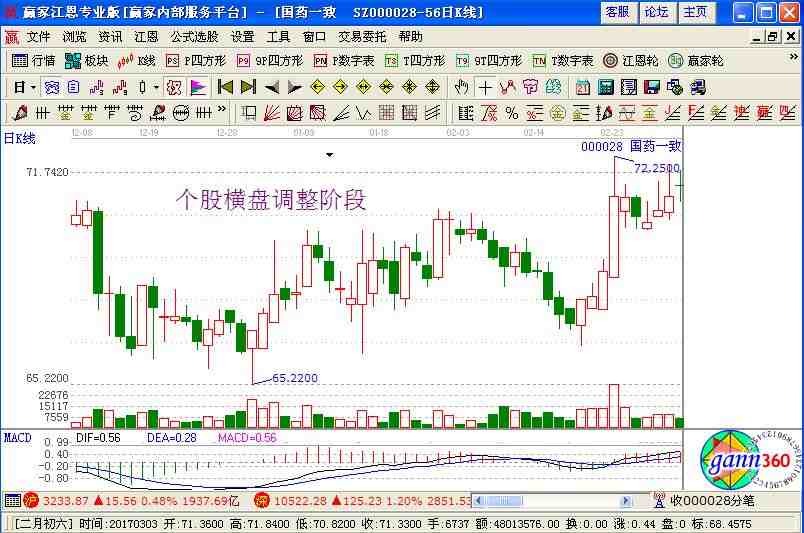
Task: Open the 9P四方形 tool
Action: [270, 61]
